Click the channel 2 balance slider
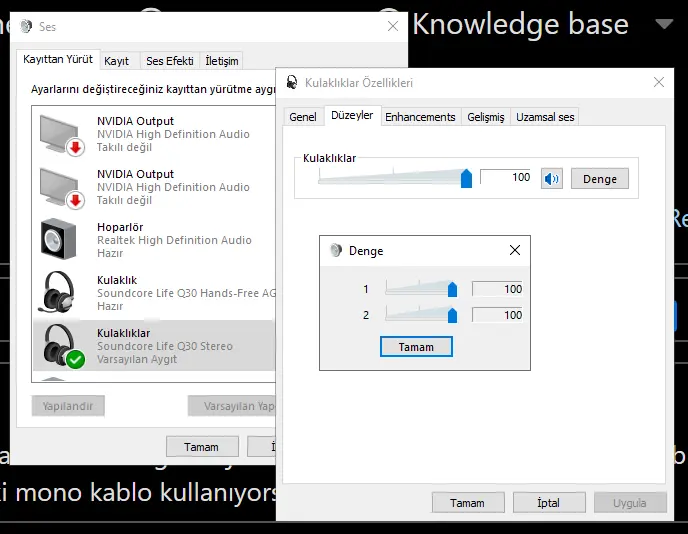 (421, 315)
